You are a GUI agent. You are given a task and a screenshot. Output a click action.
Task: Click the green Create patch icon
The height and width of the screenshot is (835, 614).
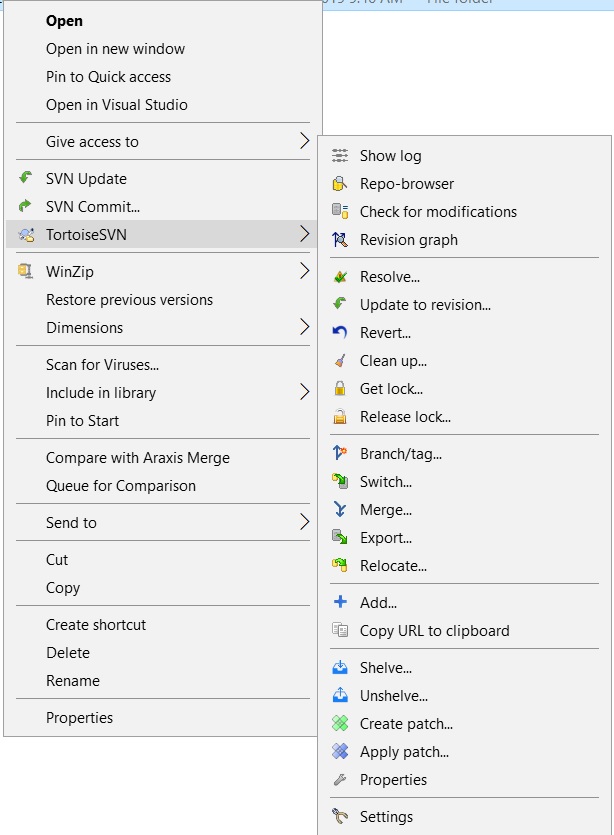pyautogui.click(x=340, y=724)
